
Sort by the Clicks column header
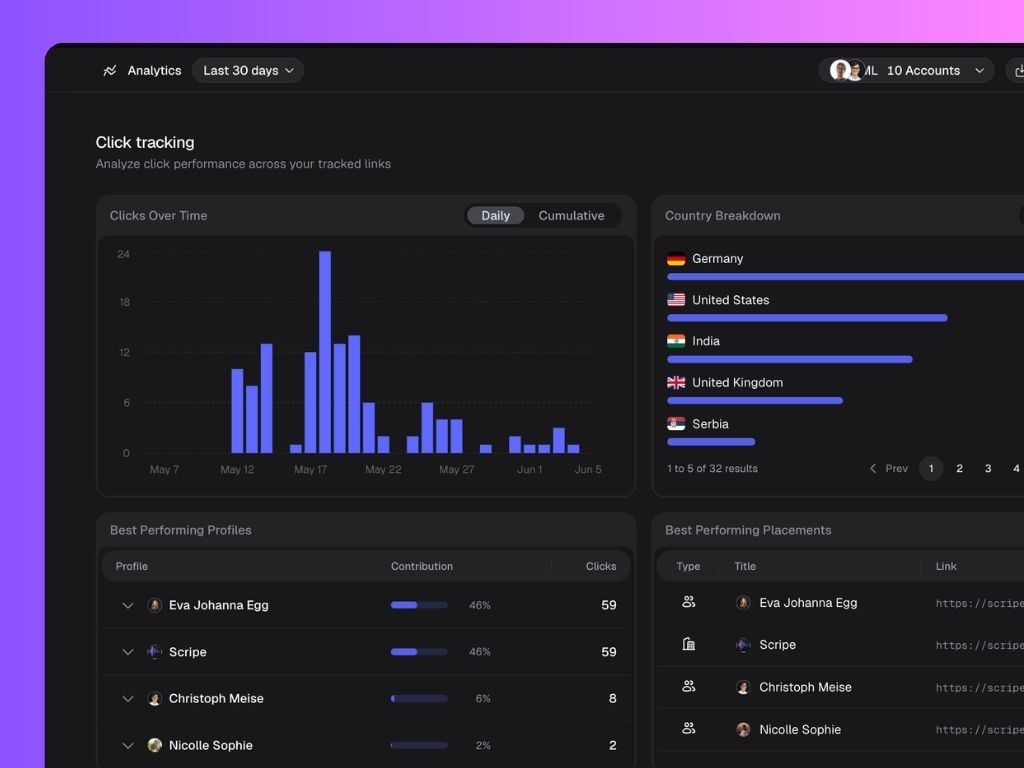(x=601, y=566)
